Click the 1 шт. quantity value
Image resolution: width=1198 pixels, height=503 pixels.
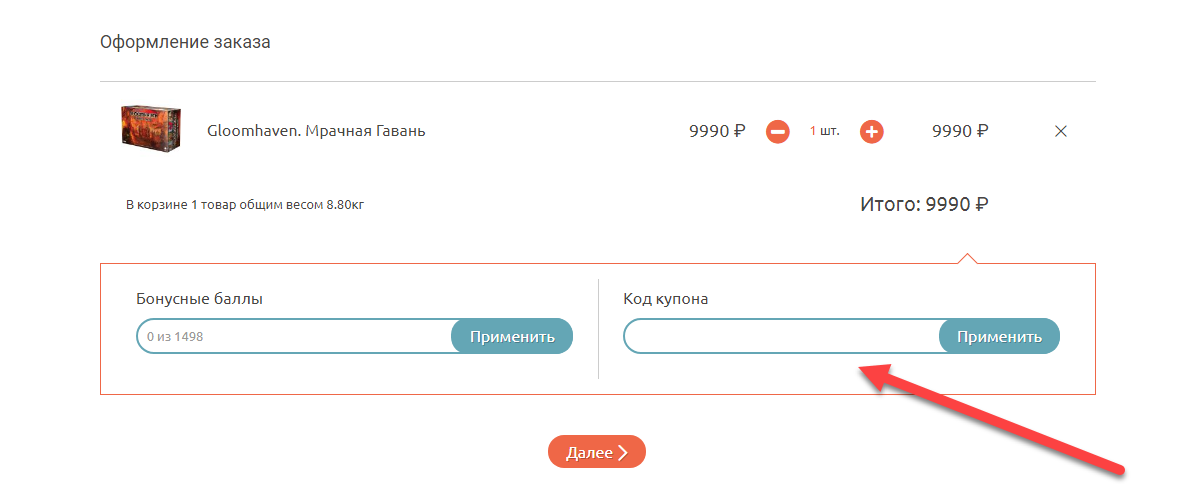825,131
